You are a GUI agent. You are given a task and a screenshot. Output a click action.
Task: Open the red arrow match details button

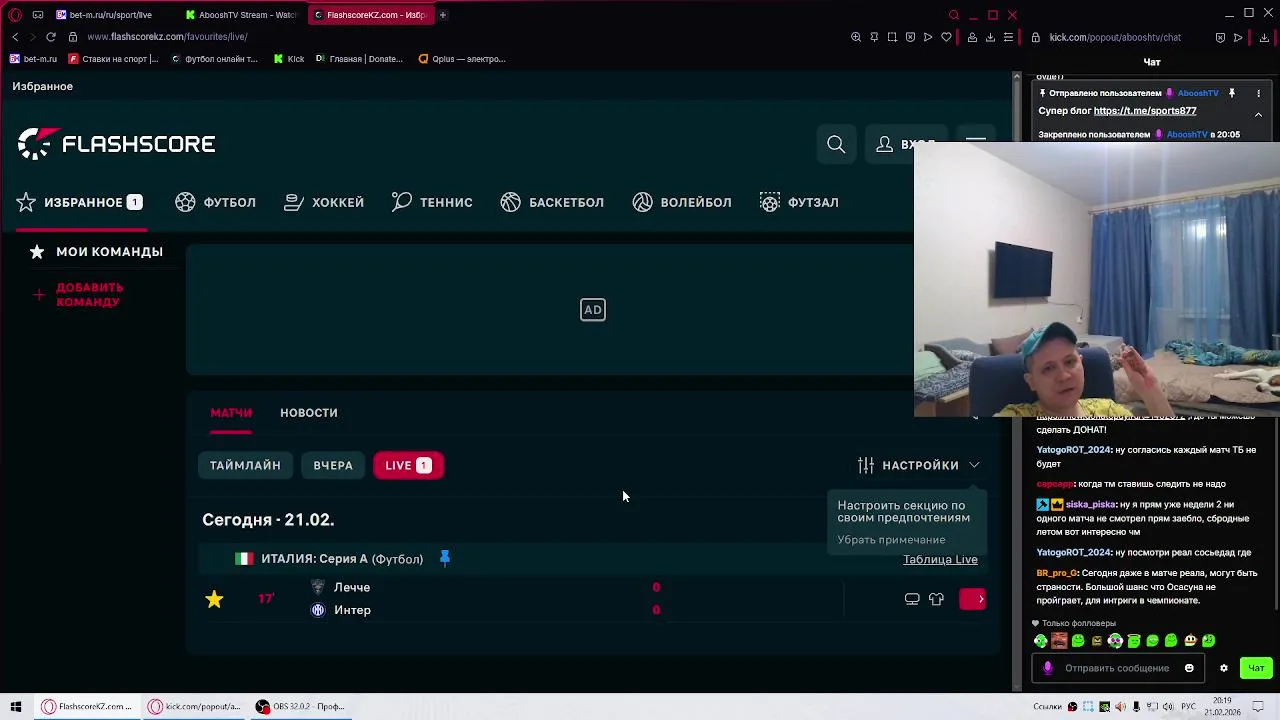(972, 599)
